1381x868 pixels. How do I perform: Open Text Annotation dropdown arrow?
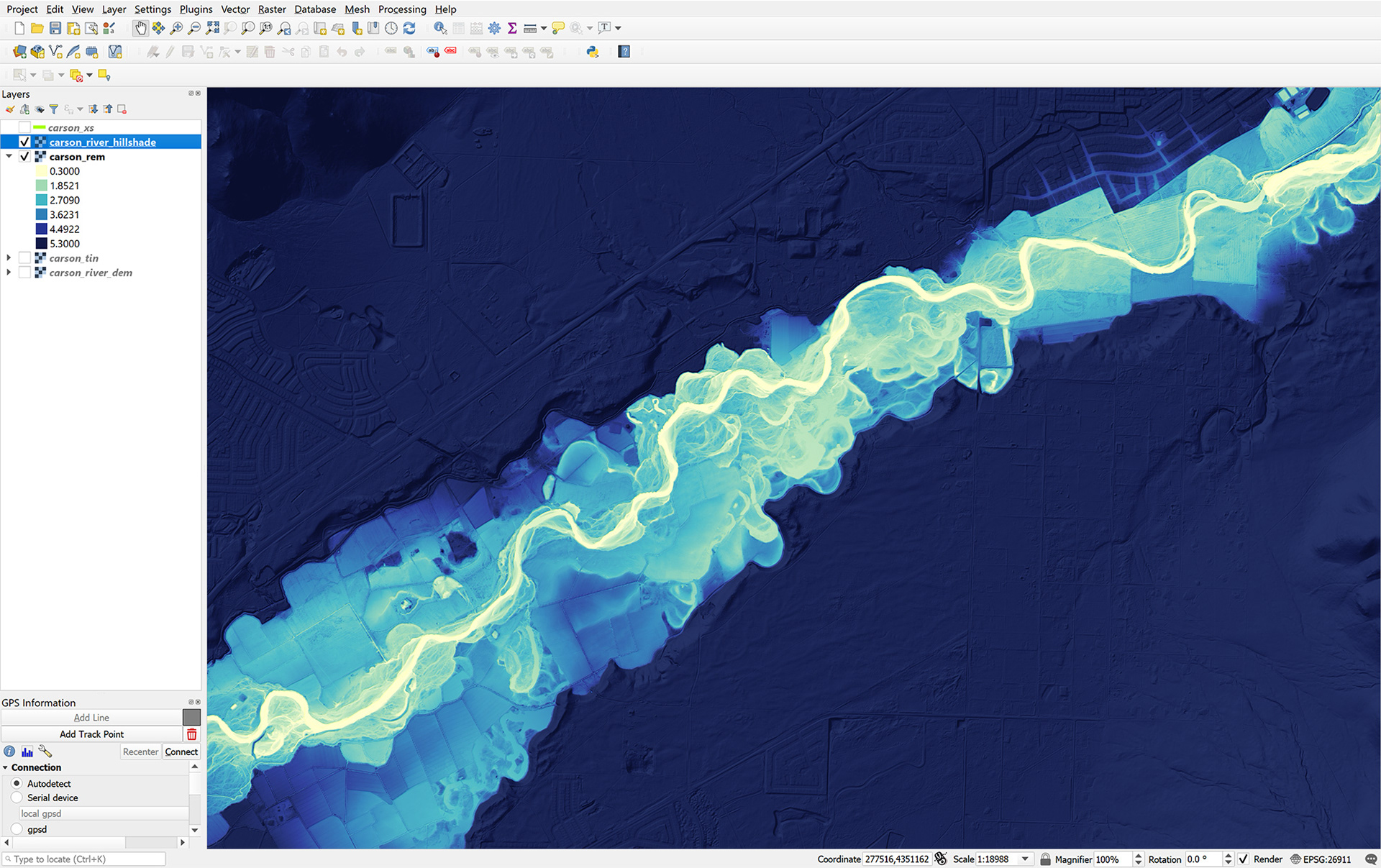tap(618, 28)
